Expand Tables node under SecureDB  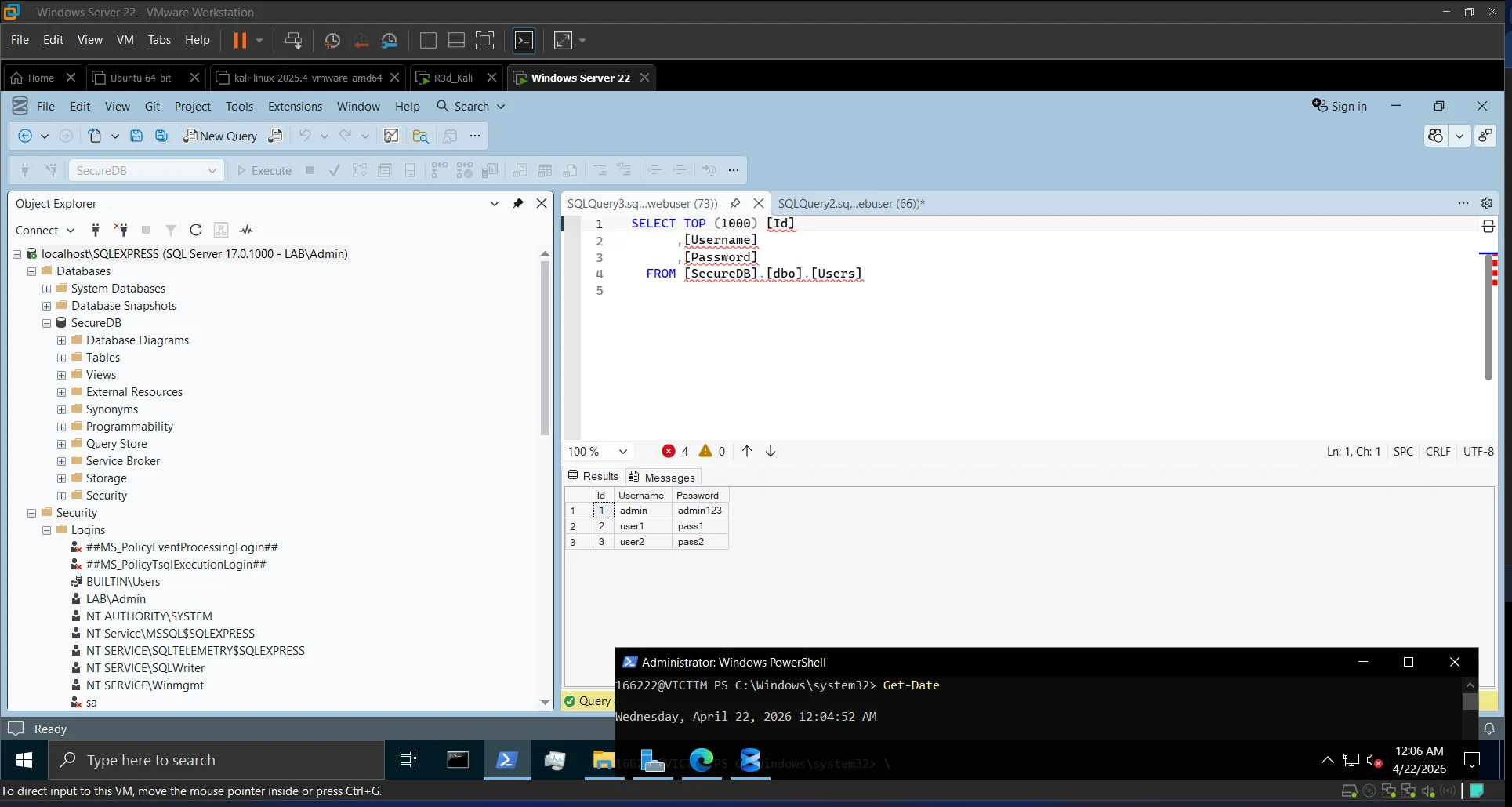(x=61, y=358)
